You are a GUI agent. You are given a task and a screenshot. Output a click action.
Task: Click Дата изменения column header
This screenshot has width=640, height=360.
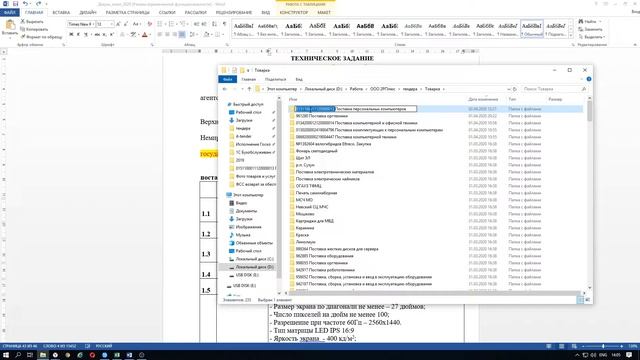(x=483, y=99)
